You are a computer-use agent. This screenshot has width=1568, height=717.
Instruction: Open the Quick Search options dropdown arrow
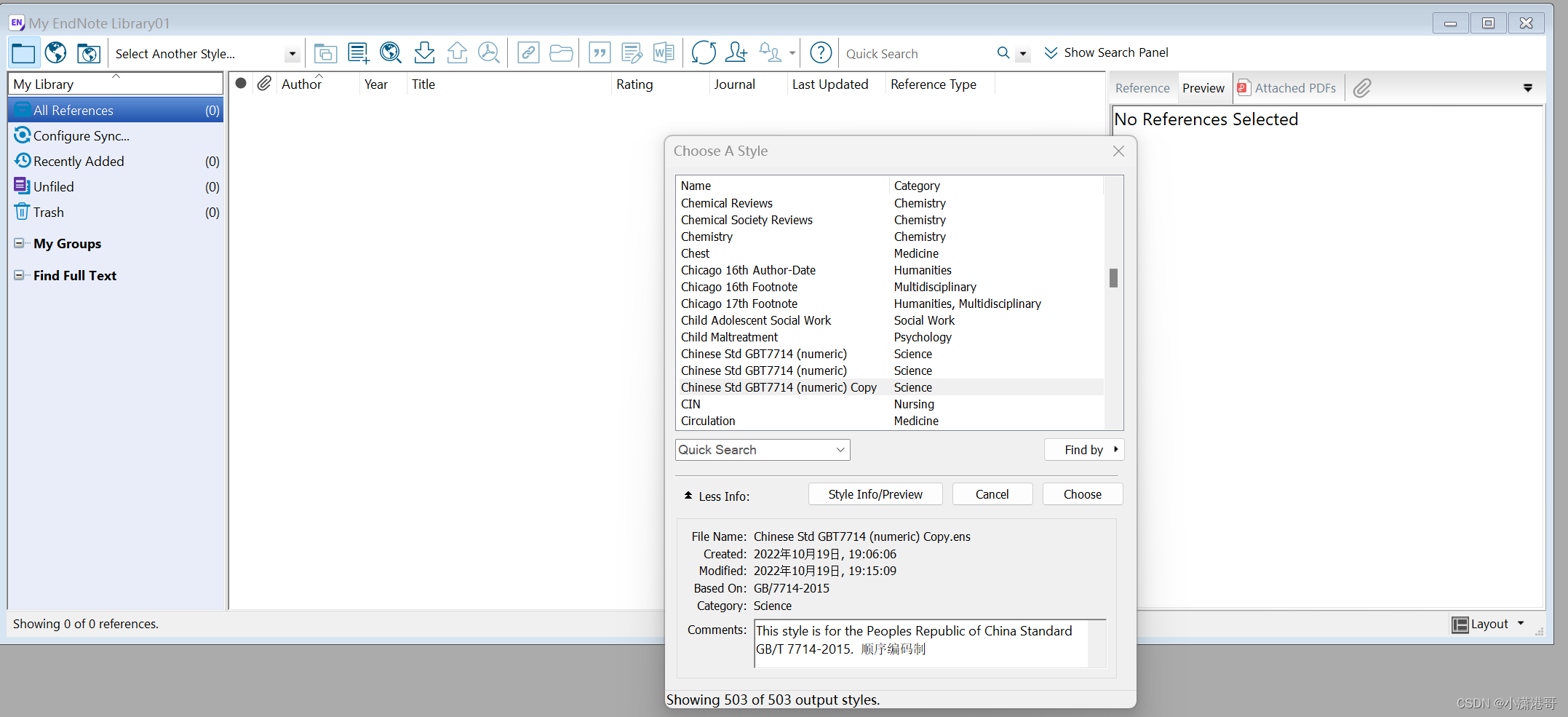(1023, 54)
